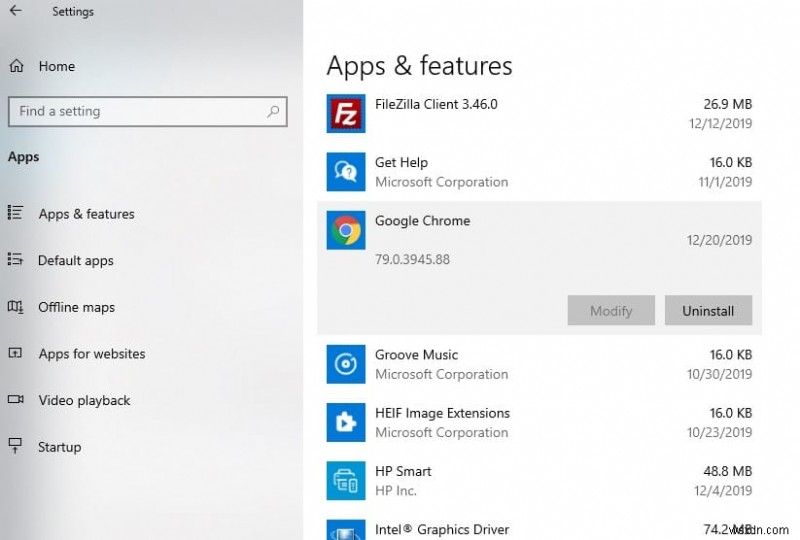
Task: Click the FileZilla Client app icon
Action: point(346,113)
